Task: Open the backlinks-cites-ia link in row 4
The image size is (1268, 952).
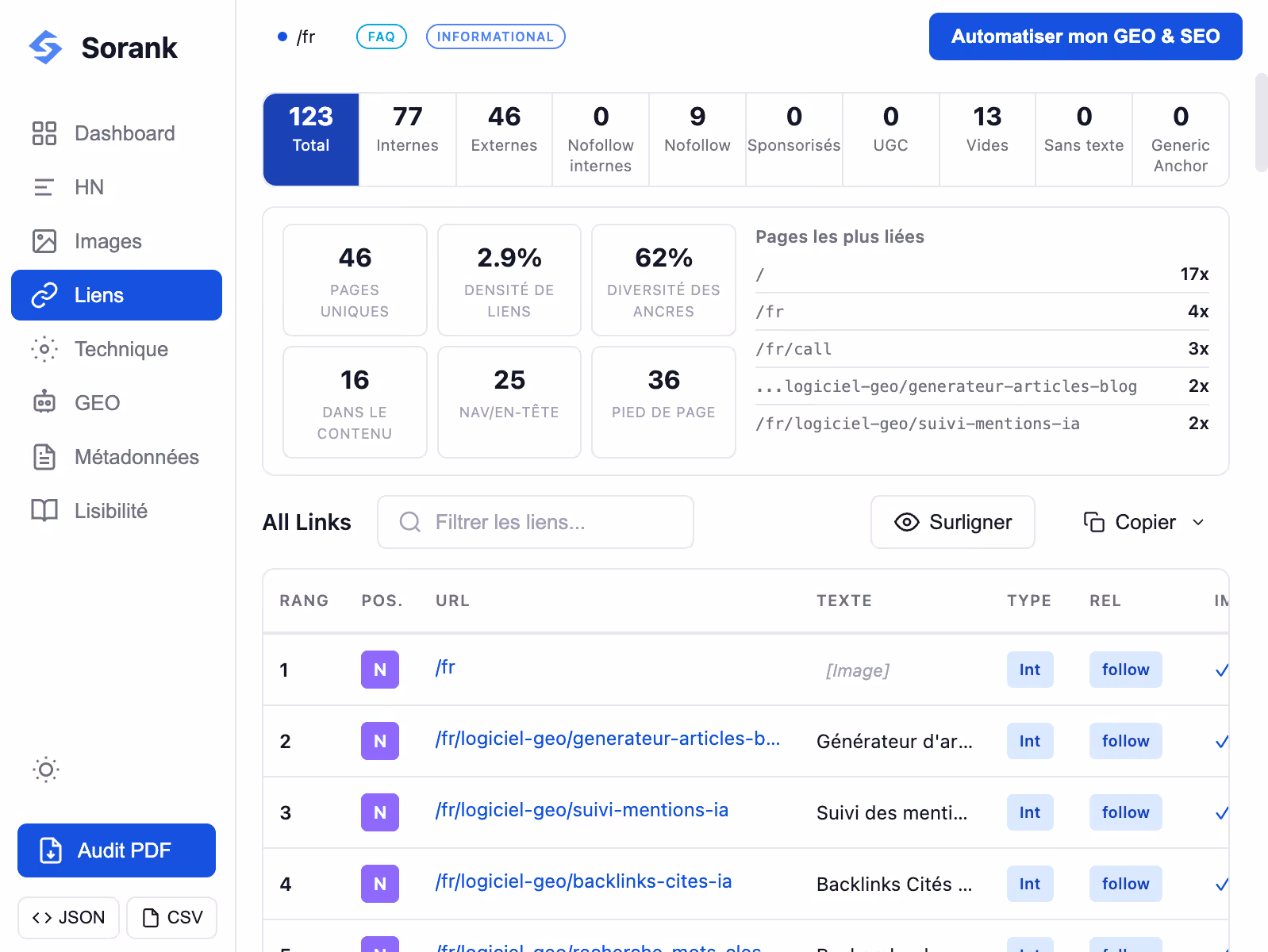Action: tap(583, 881)
